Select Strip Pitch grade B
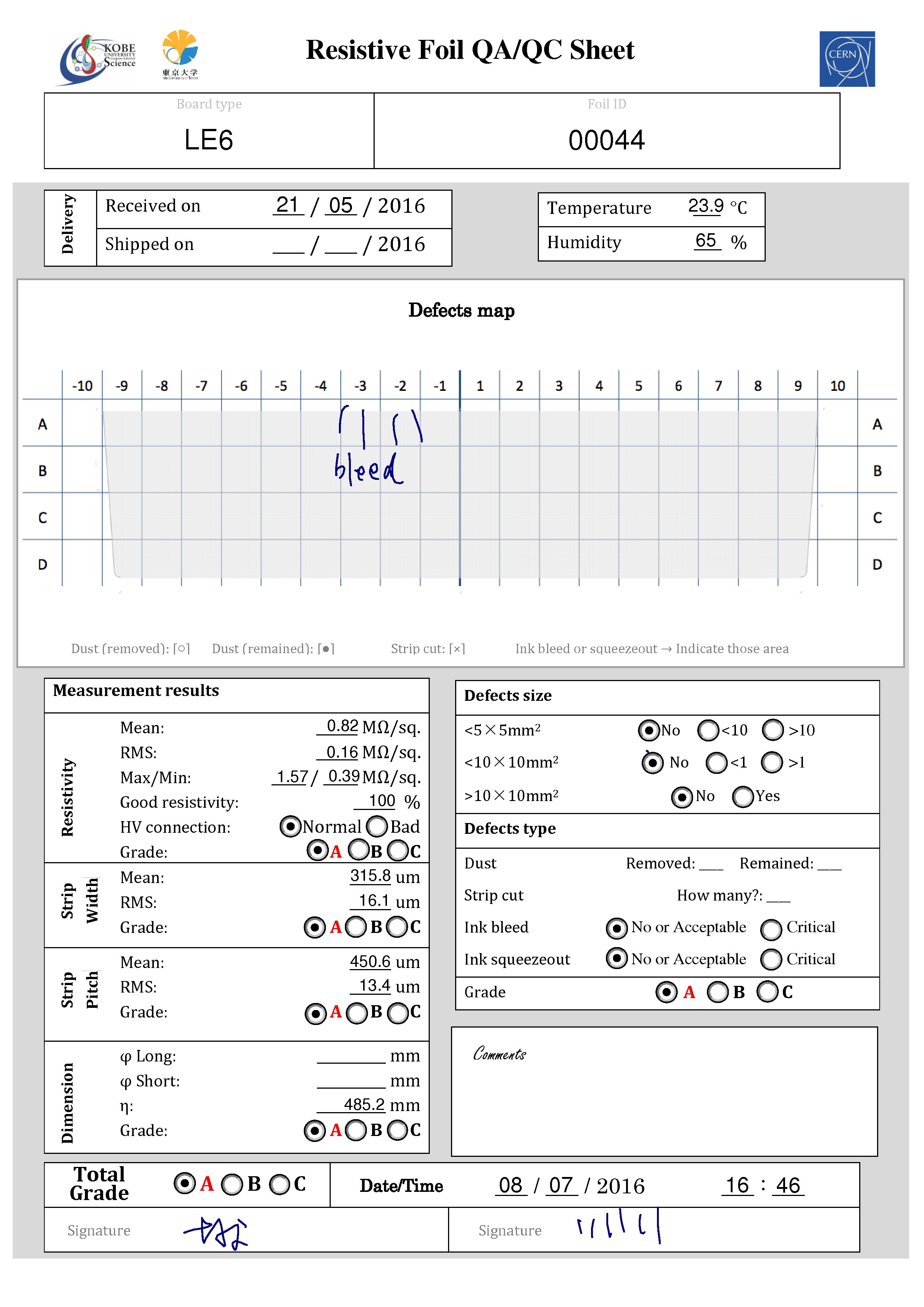924x1307 pixels. (357, 1013)
